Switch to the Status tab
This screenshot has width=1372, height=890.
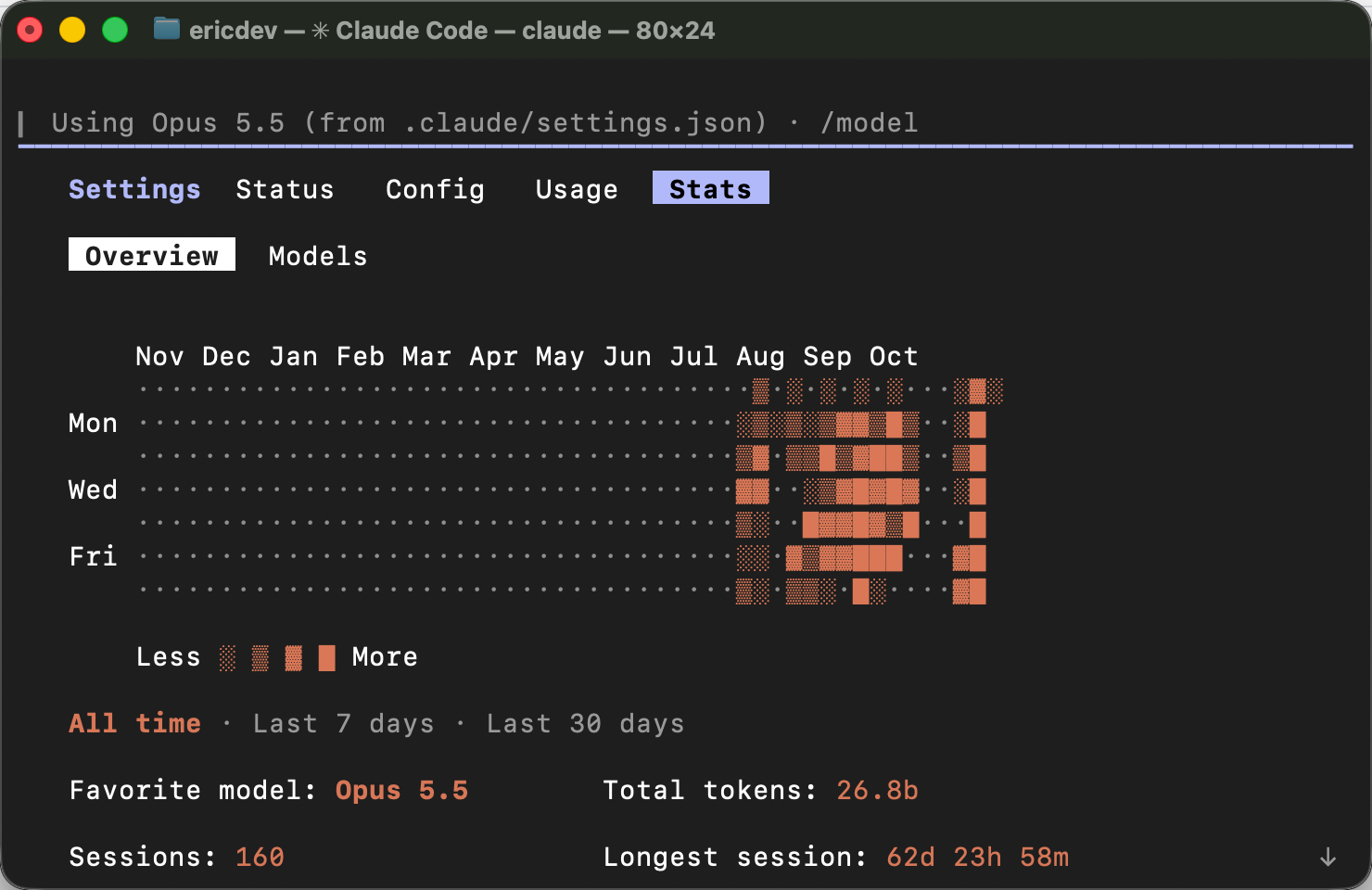coord(285,189)
